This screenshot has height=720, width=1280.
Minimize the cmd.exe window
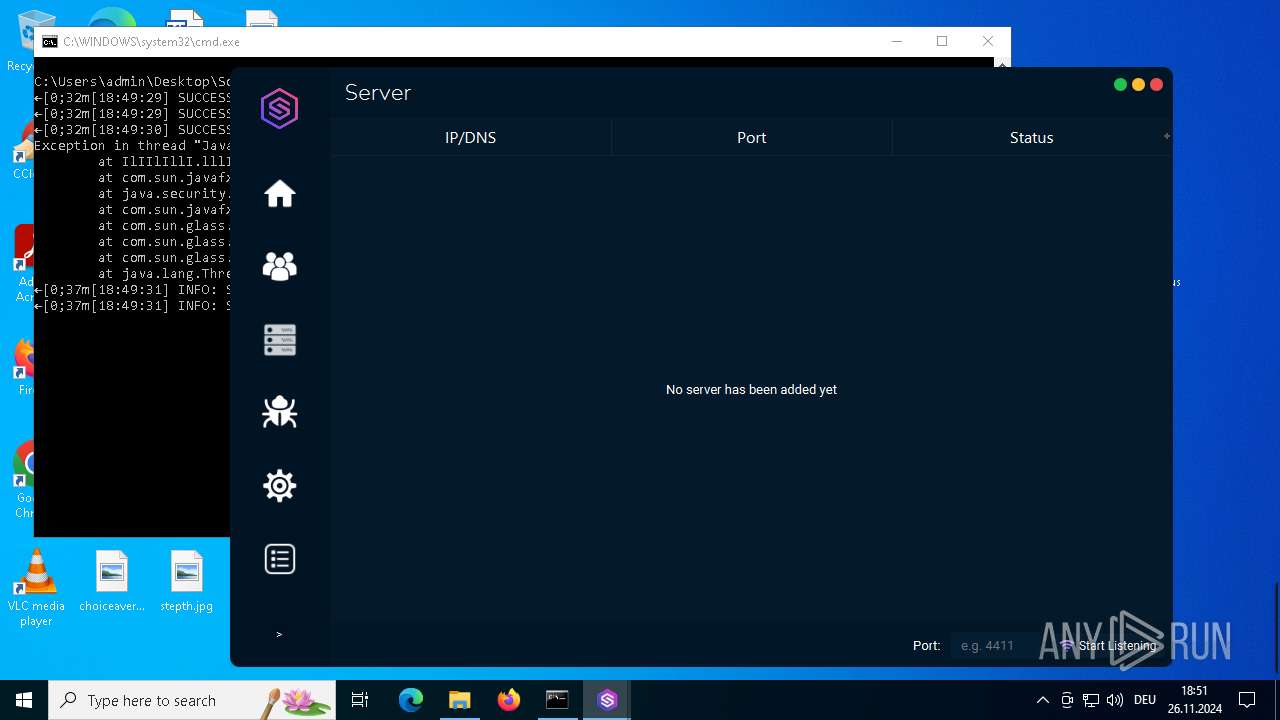pos(896,41)
